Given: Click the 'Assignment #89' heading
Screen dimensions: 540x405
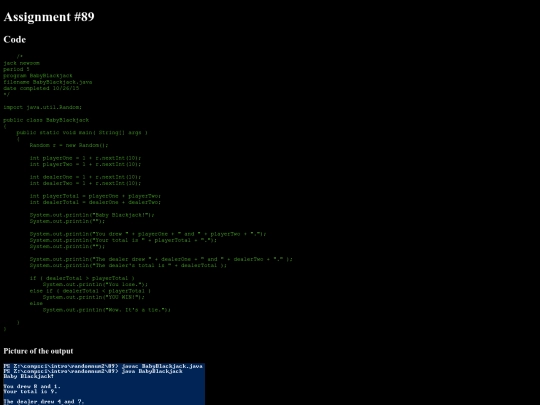Looking at the screenshot, I should tap(49, 17).
